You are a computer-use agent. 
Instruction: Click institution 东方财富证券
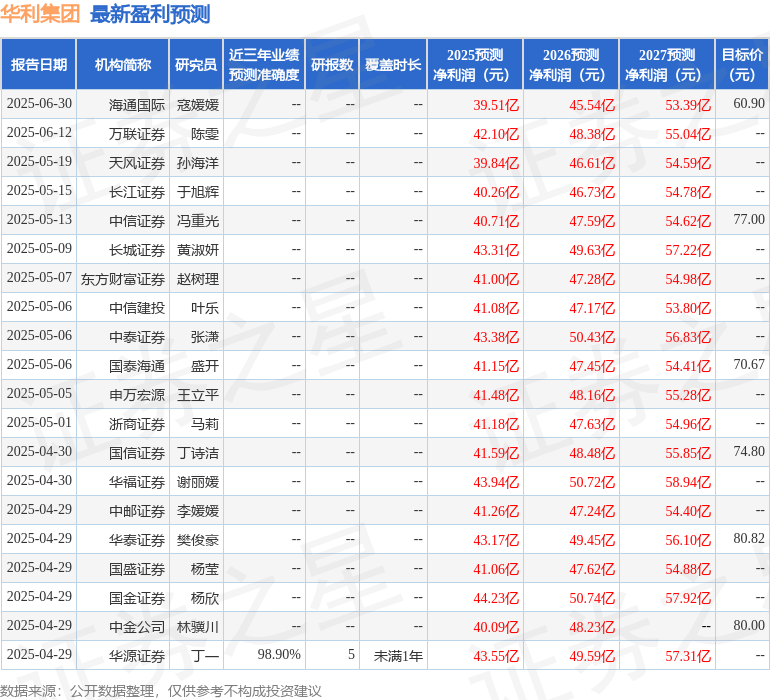123,279
